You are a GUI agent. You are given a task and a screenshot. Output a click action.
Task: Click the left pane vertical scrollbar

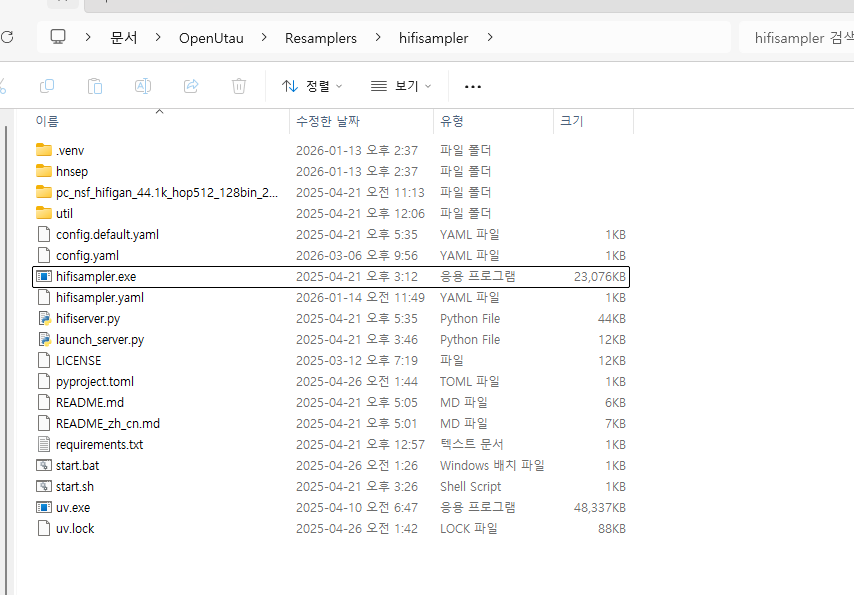tap(7, 360)
